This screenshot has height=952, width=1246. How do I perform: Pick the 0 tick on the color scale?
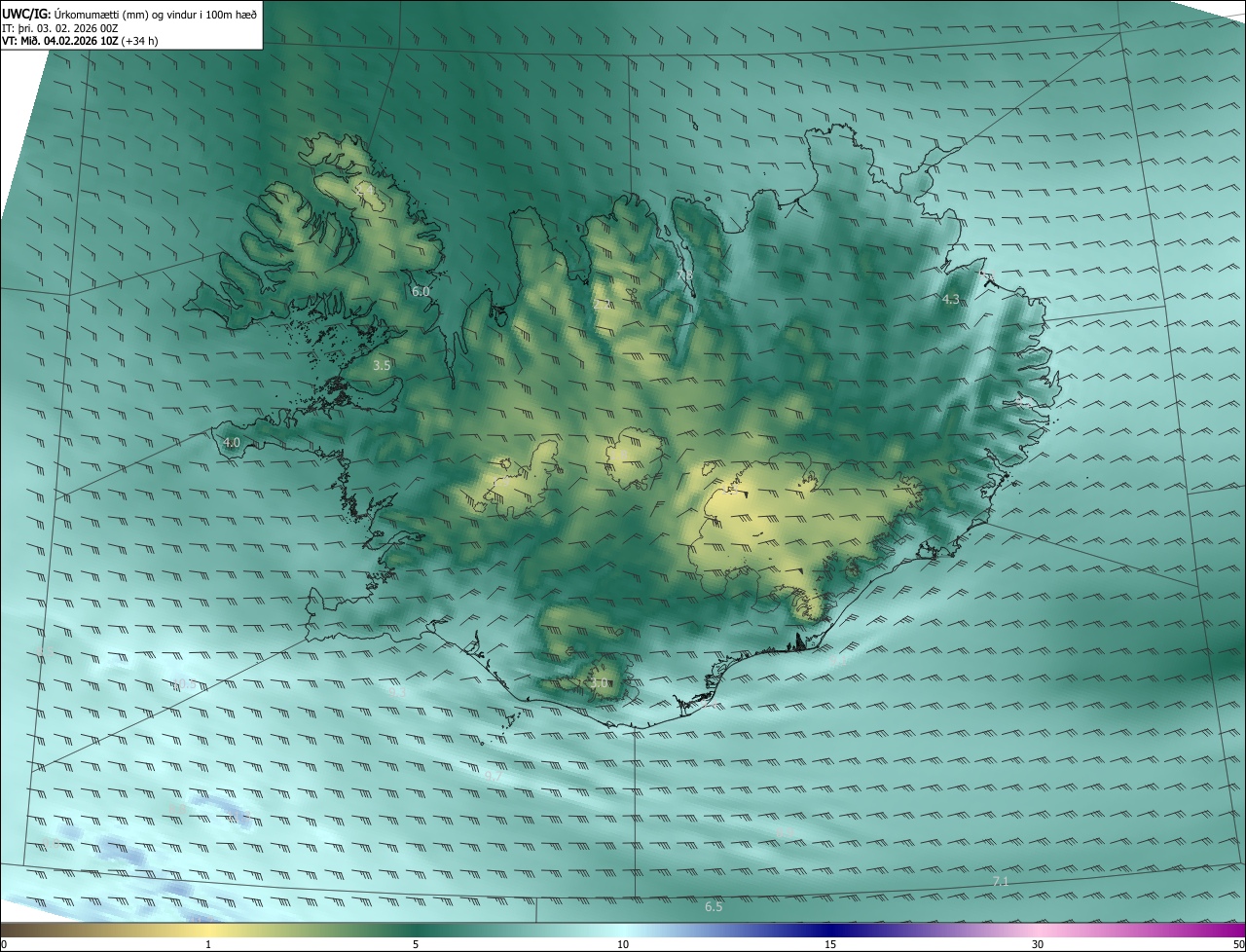click(4, 945)
